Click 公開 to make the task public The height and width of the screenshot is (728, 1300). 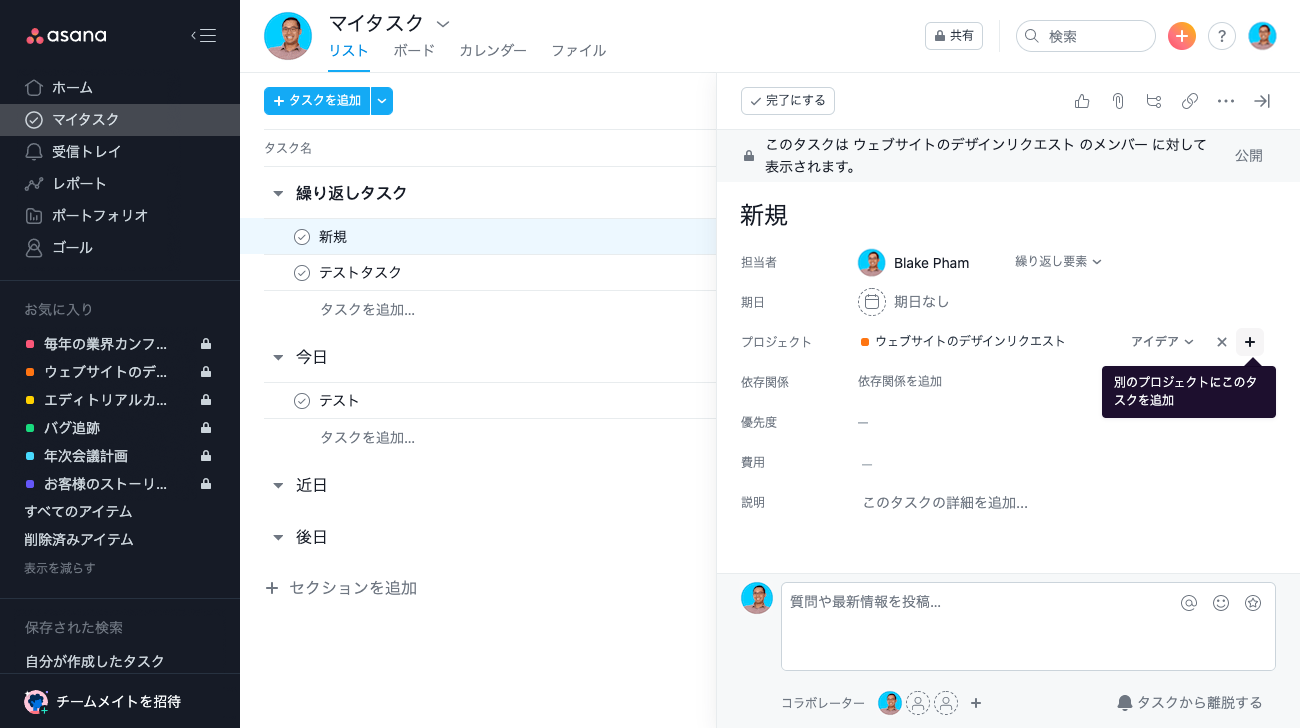pos(1249,156)
